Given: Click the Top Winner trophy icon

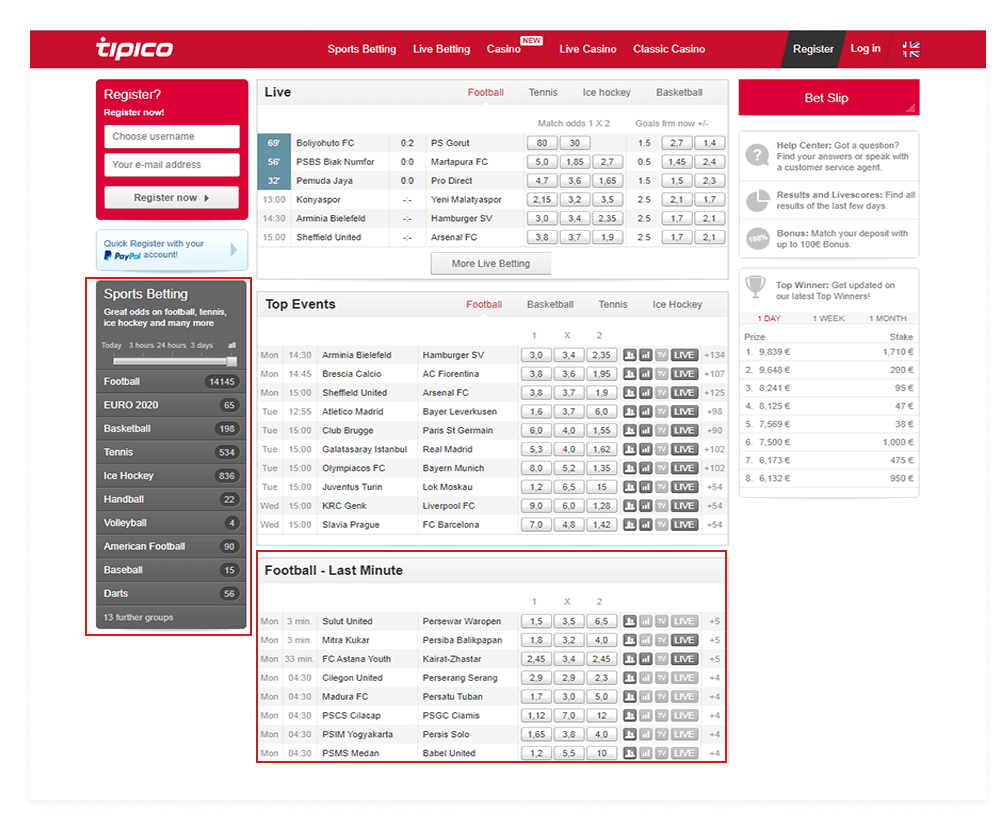Looking at the screenshot, I should click(756, 287).
